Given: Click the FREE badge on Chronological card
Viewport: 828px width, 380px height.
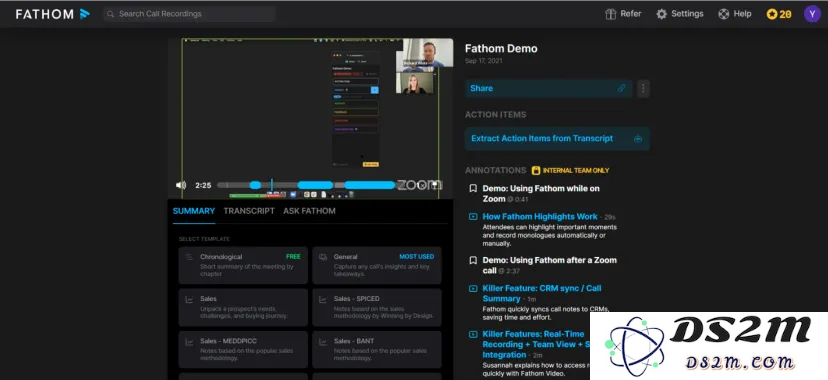Looking at the screenshot, I should (x=293, y=256).
